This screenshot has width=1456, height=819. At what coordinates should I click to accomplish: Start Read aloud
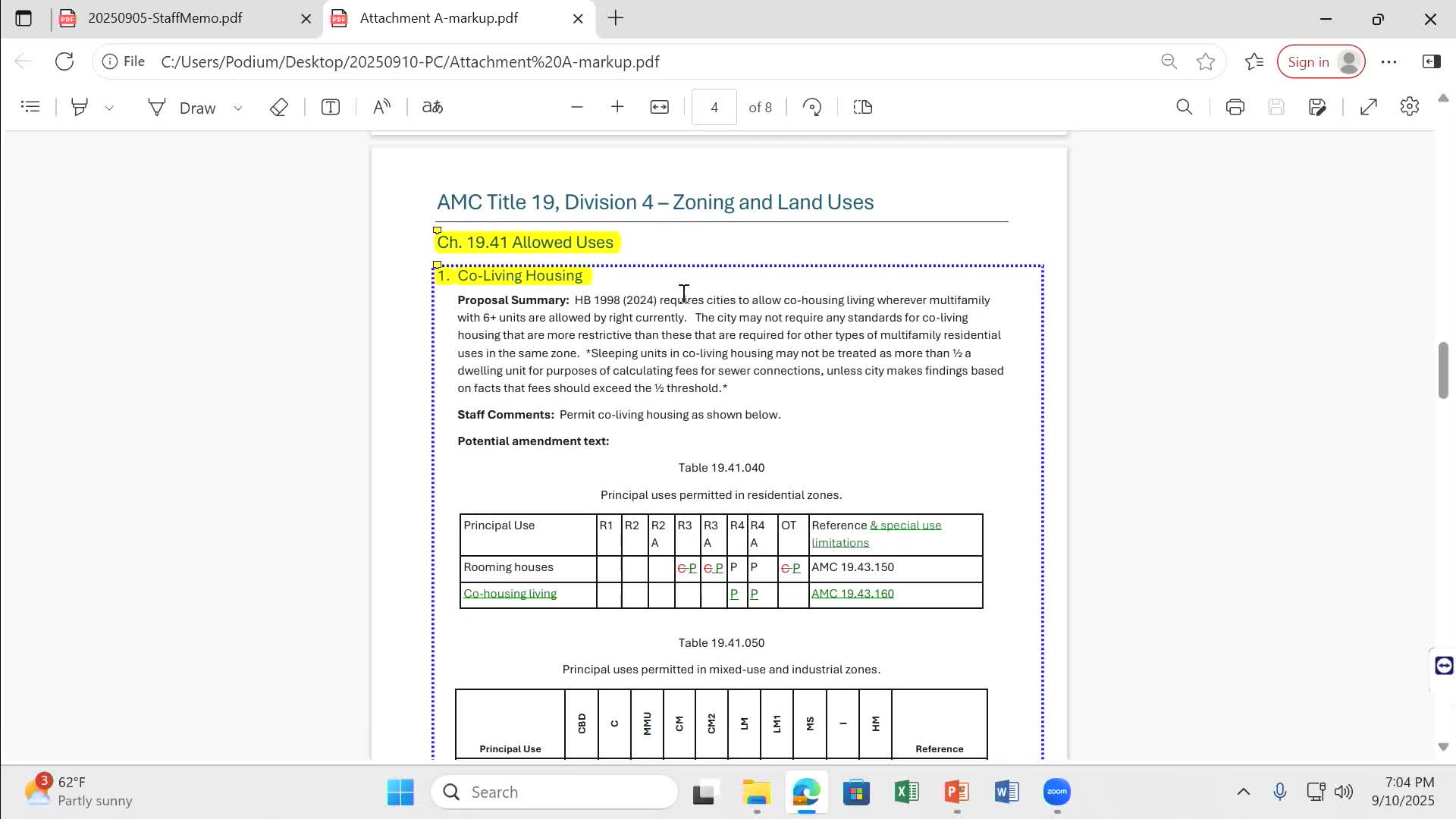381,107
